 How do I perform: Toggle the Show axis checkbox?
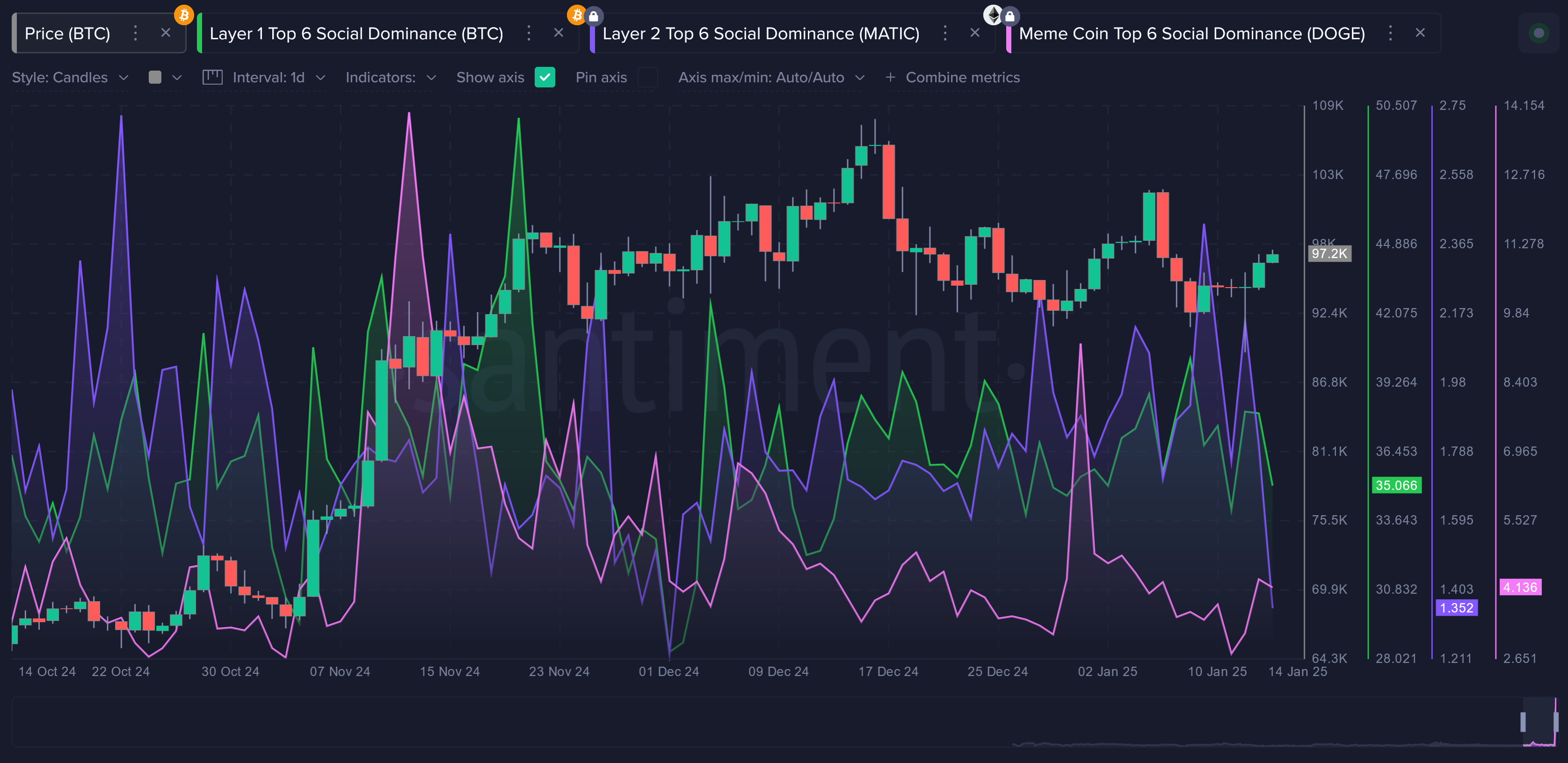coord(546,77)
